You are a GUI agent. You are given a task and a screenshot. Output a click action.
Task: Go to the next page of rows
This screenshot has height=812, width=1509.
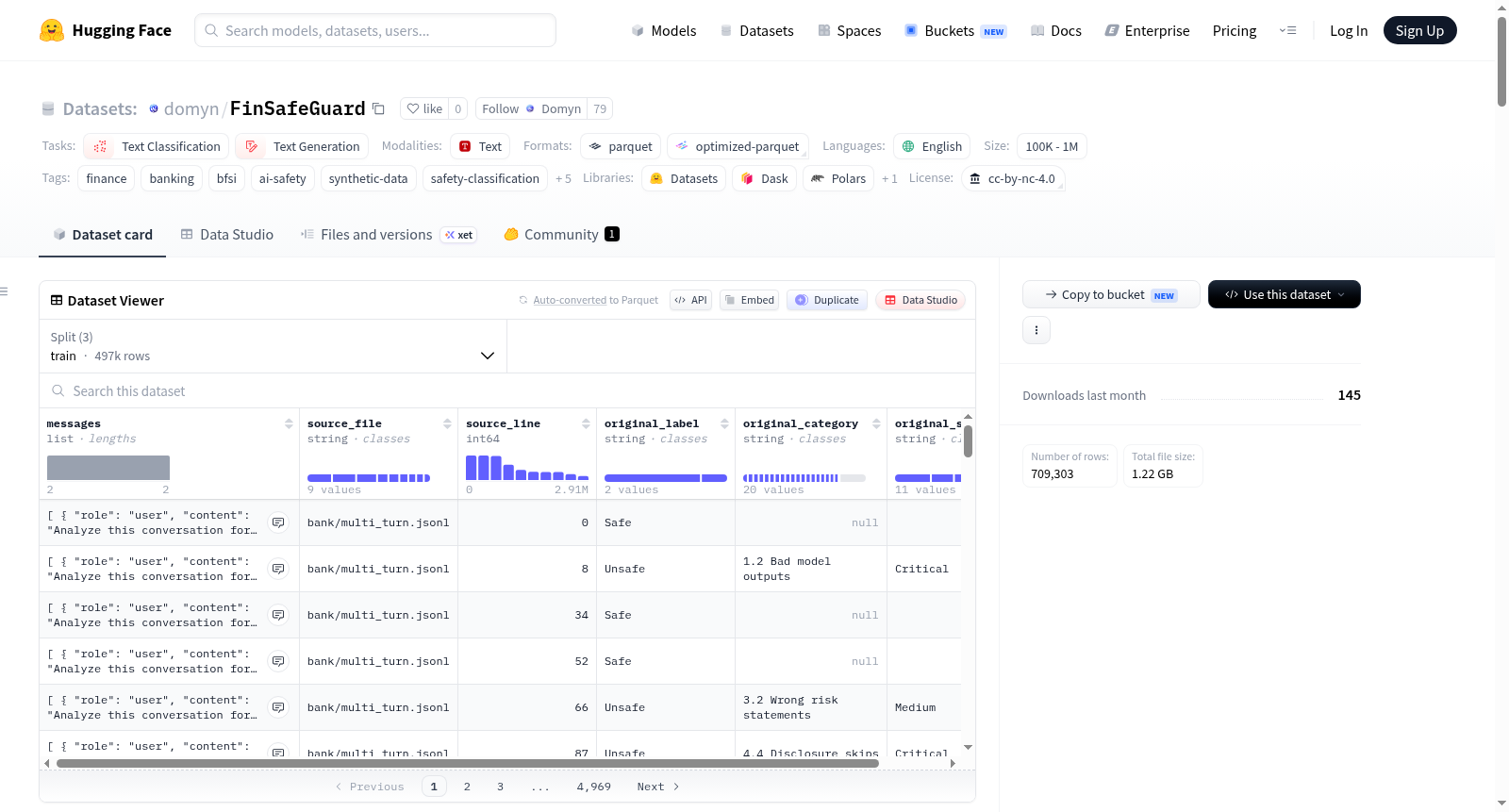[658, 787]
